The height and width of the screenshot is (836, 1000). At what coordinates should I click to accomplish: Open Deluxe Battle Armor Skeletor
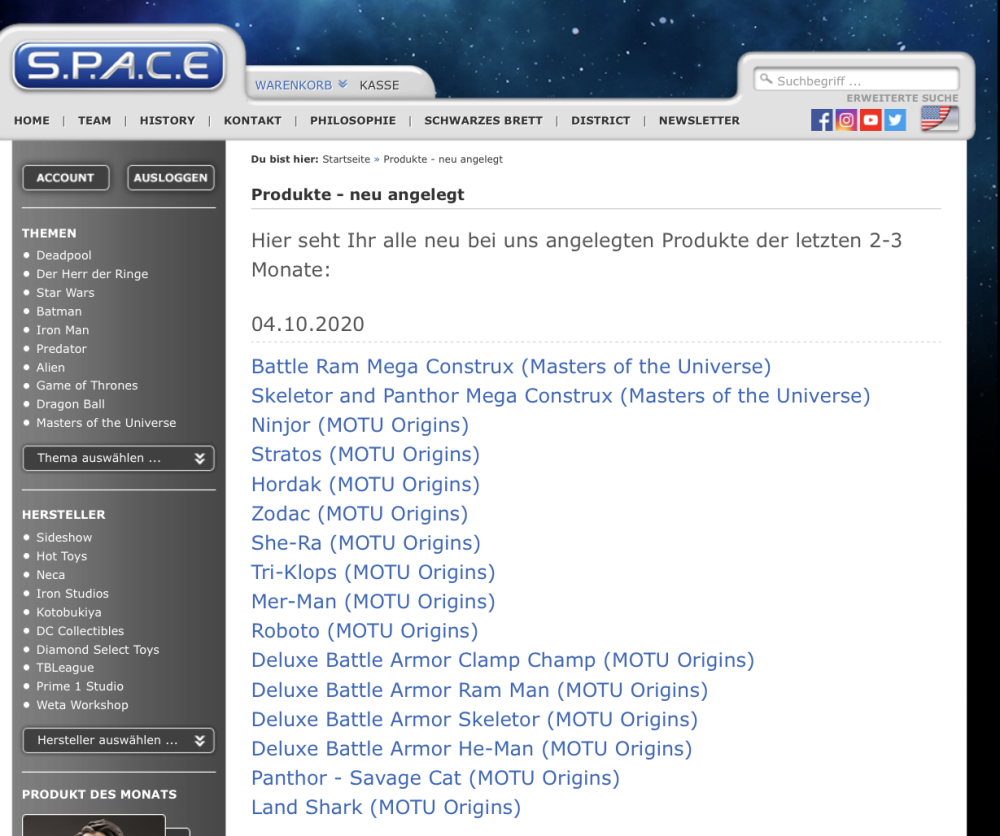point(474,720)
